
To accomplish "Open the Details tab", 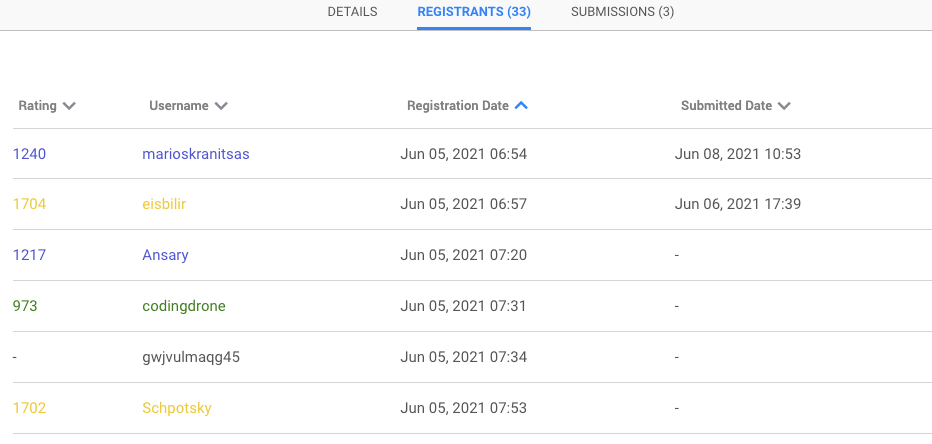I will (x=352, y=12).
